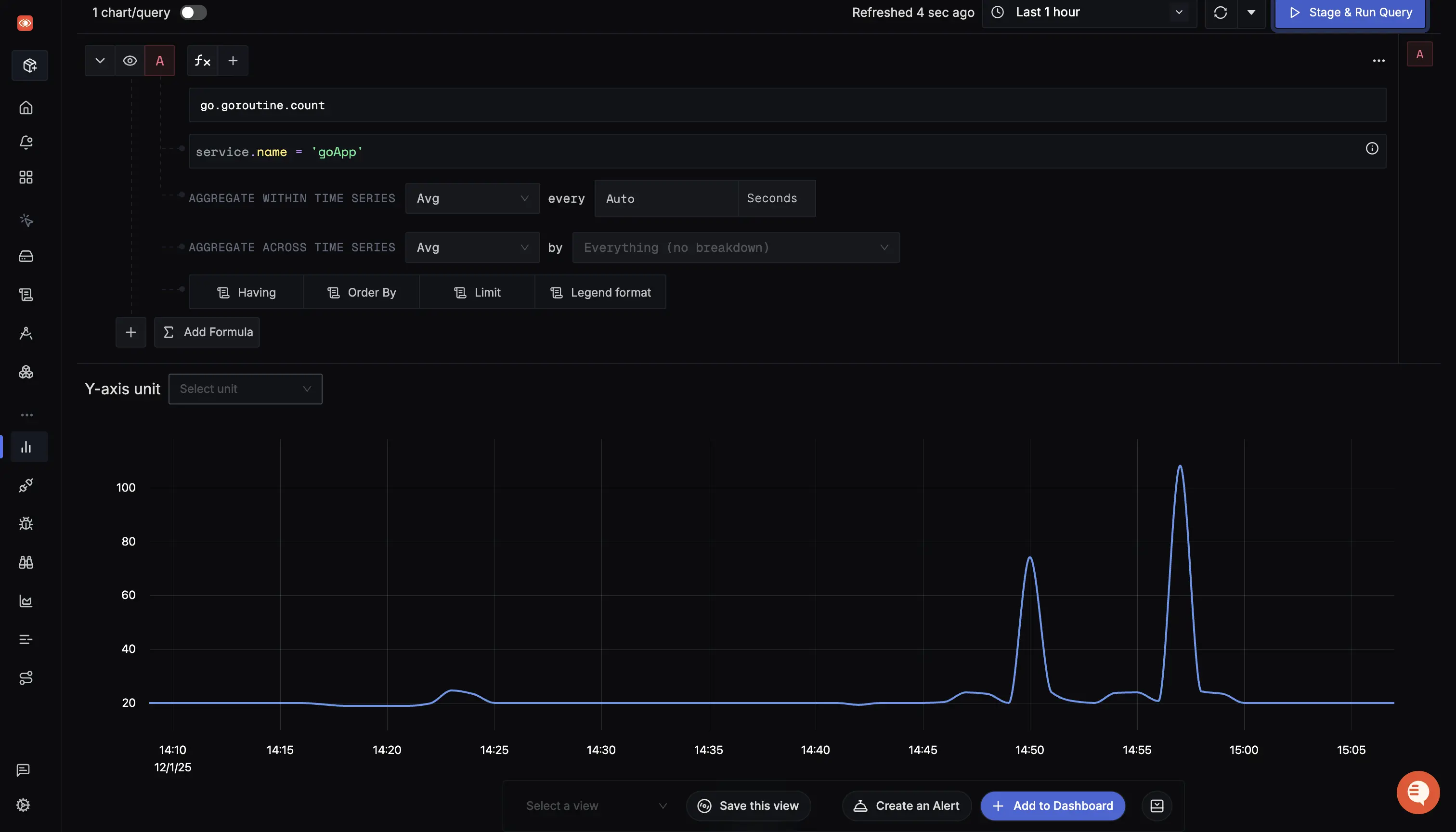1456x832 pixels.
Task: Toggle the query A label button
Action: 160,61
